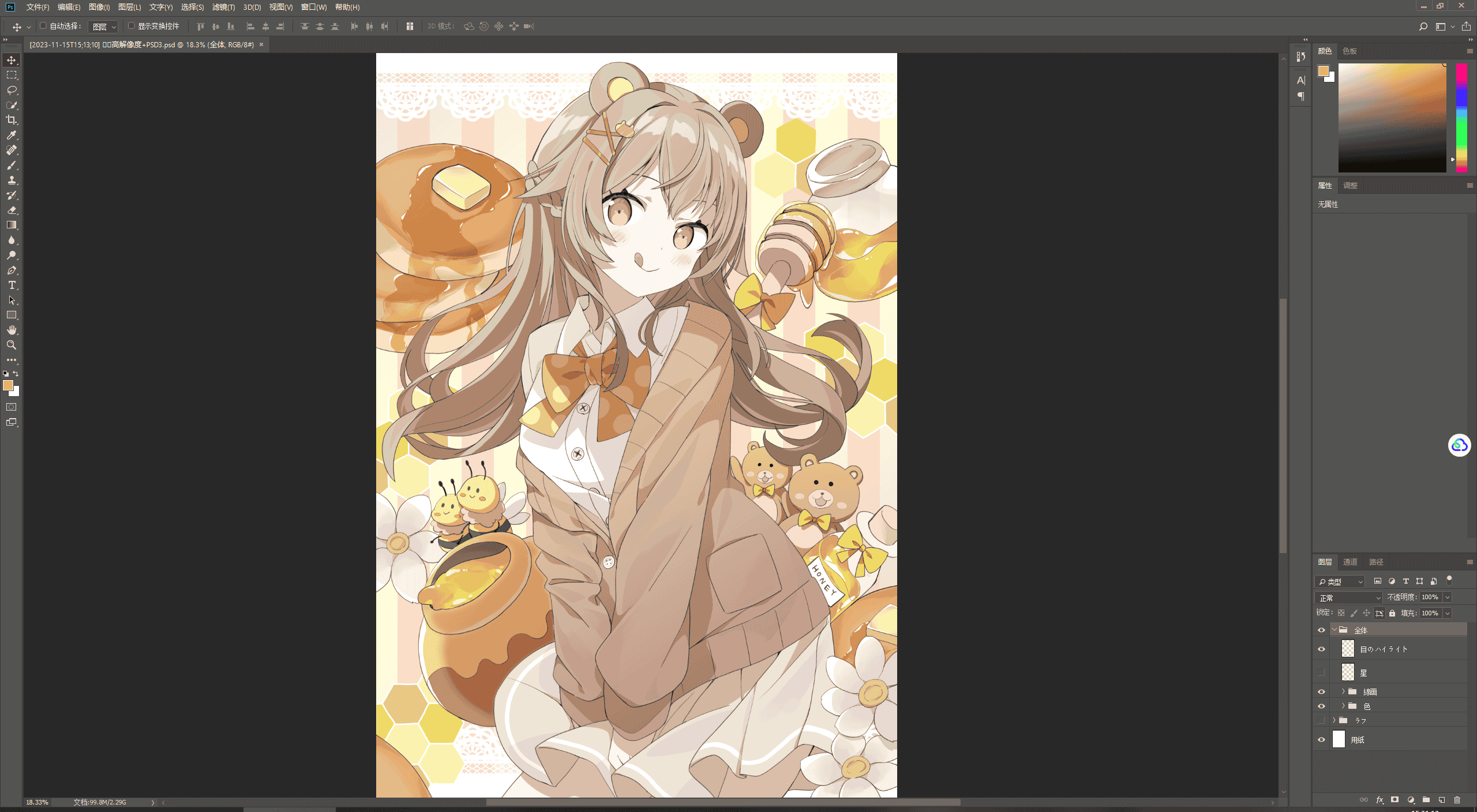The width and height of the screenshot is (1477, 812).
Task: Click the zoom percentage field 18.33%
Action: [x=37, y=802]
